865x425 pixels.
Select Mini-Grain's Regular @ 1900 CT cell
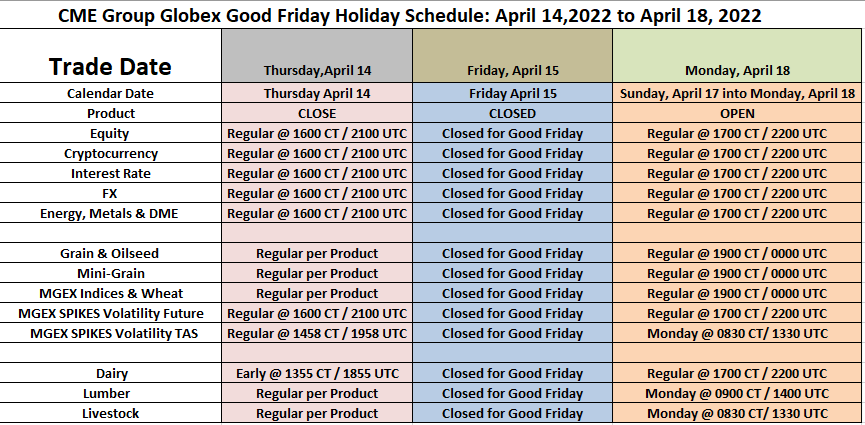tap(737, 273)
